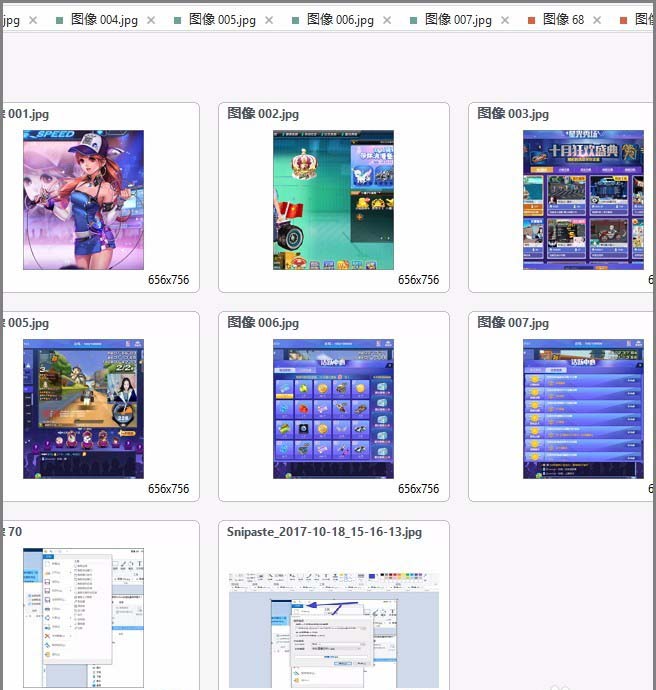Screen dimensions: 656x690
Task: Click the 图像 003.jpg file name
Action: click(x=513, y=114)
